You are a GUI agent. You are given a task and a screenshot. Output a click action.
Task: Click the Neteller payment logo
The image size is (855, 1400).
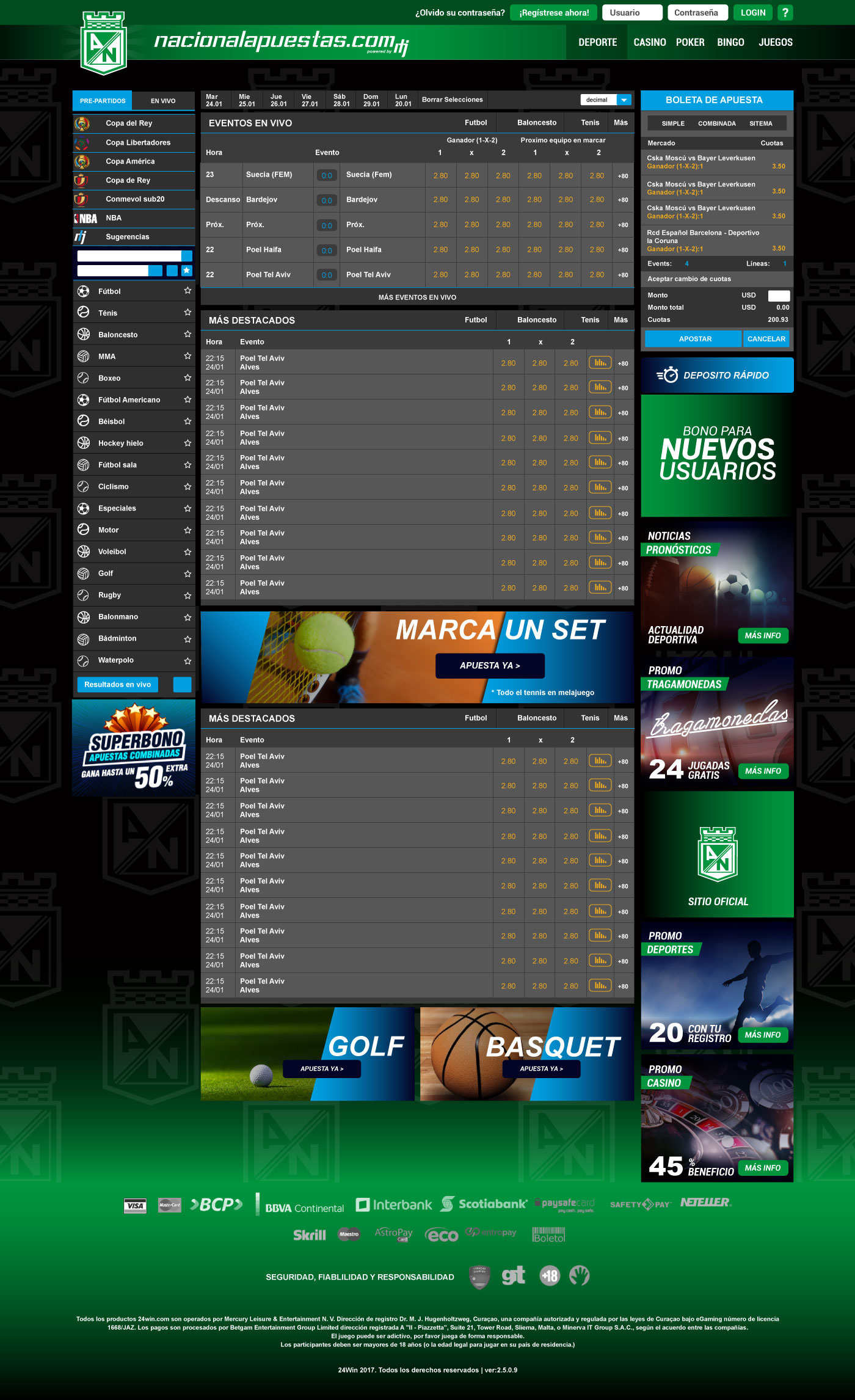pos(705,1202)
